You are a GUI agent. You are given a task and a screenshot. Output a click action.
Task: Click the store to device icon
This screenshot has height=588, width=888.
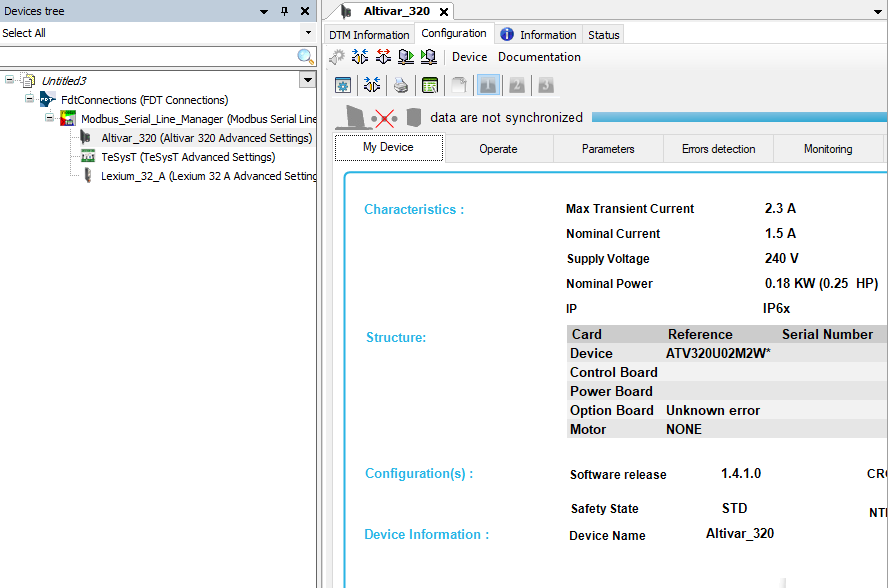[428, 57]
